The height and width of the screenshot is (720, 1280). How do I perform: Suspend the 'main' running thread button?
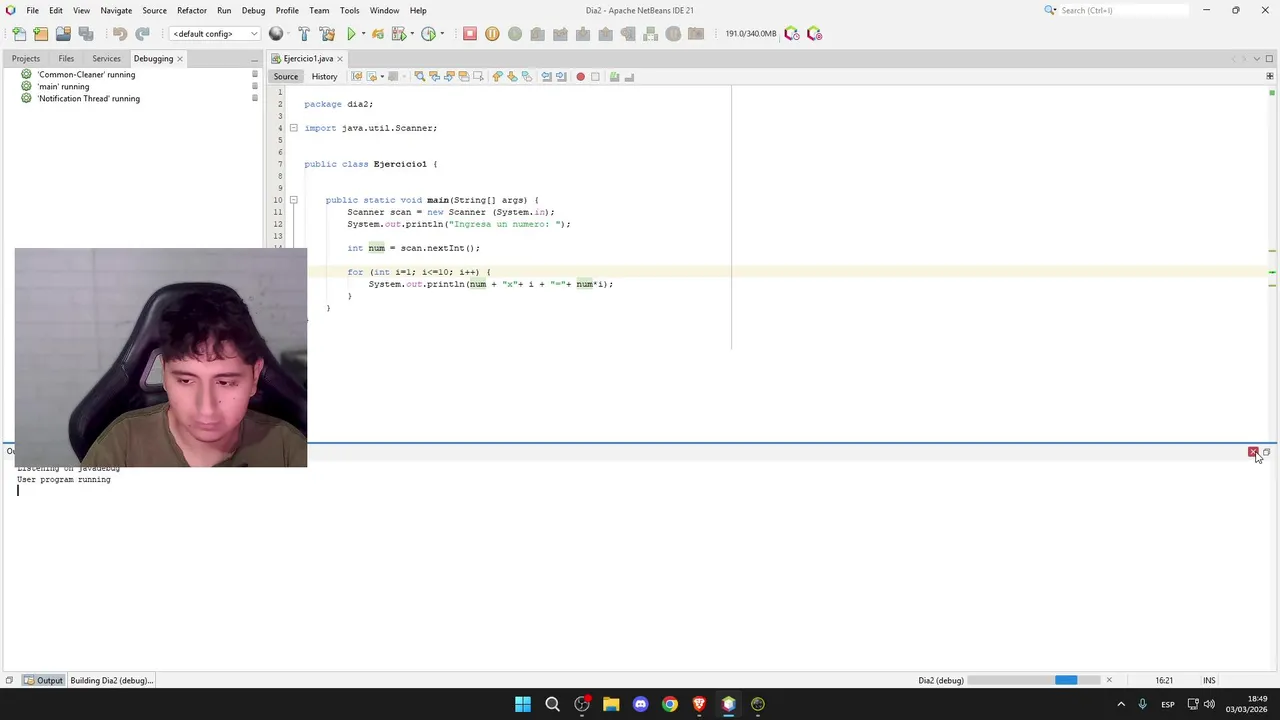tap(255, 86)
